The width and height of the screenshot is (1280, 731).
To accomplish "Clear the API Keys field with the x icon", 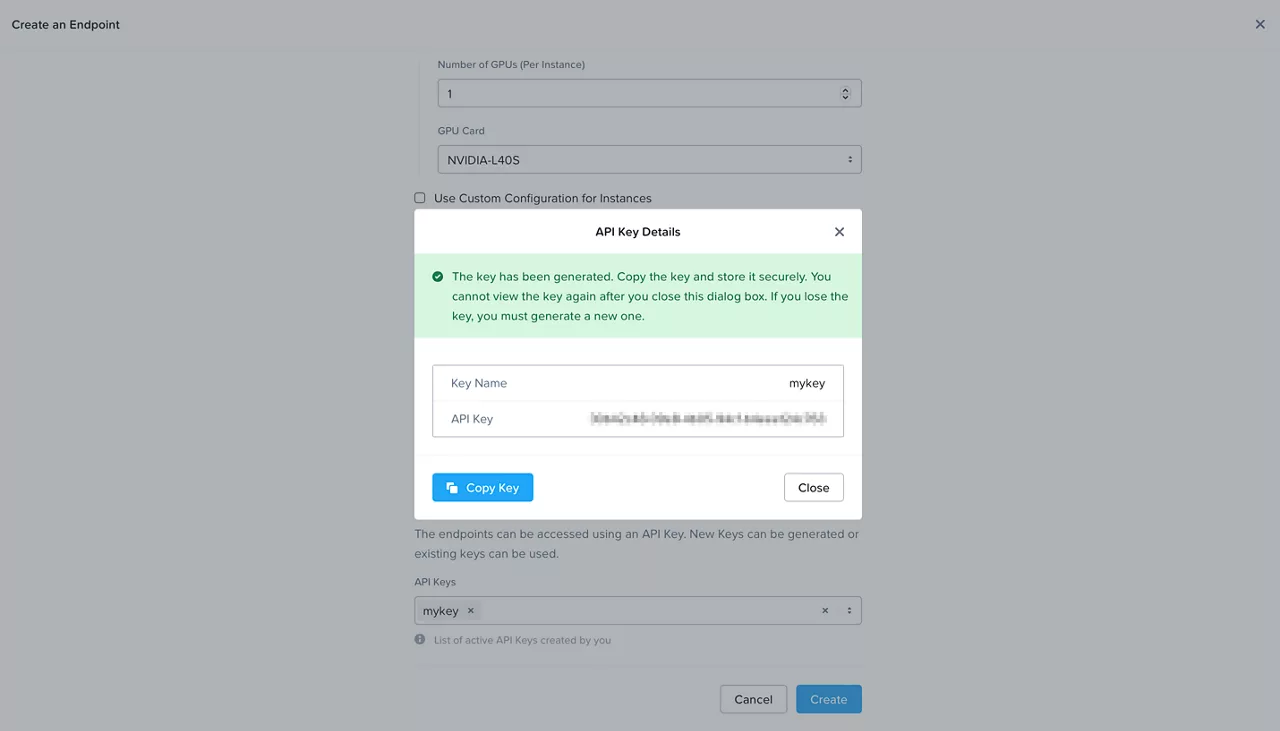I will pos(824,610).
